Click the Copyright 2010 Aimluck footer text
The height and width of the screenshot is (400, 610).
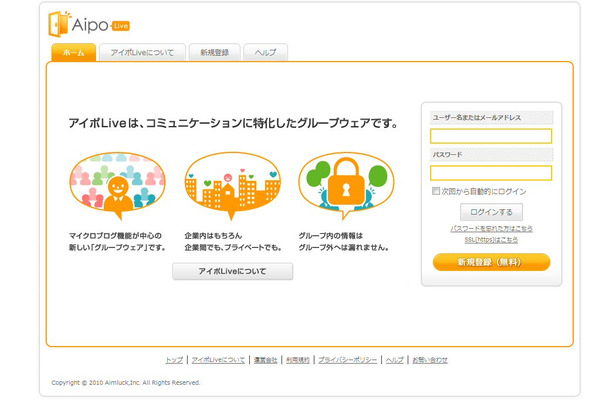coord(126,382)
